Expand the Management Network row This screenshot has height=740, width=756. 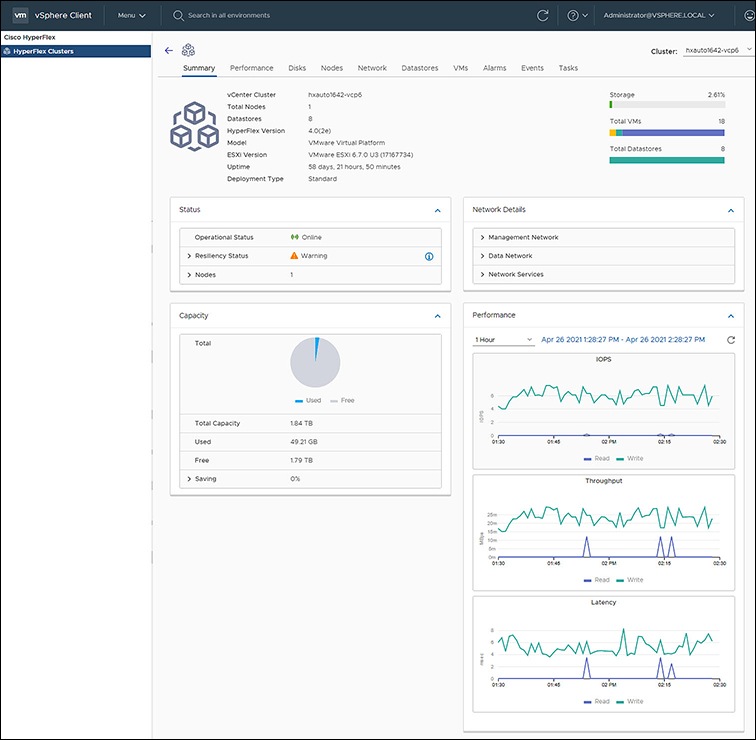click(x=482, y=238)
